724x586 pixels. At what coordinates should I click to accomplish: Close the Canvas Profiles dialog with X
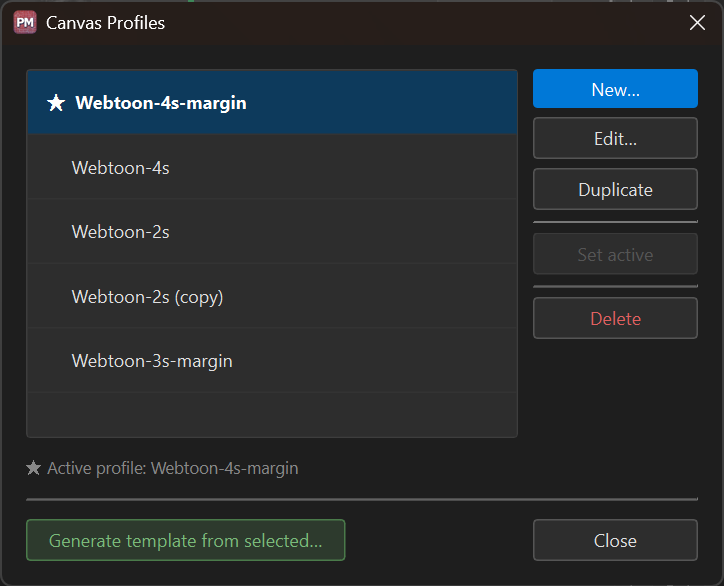tap(697, 22)
